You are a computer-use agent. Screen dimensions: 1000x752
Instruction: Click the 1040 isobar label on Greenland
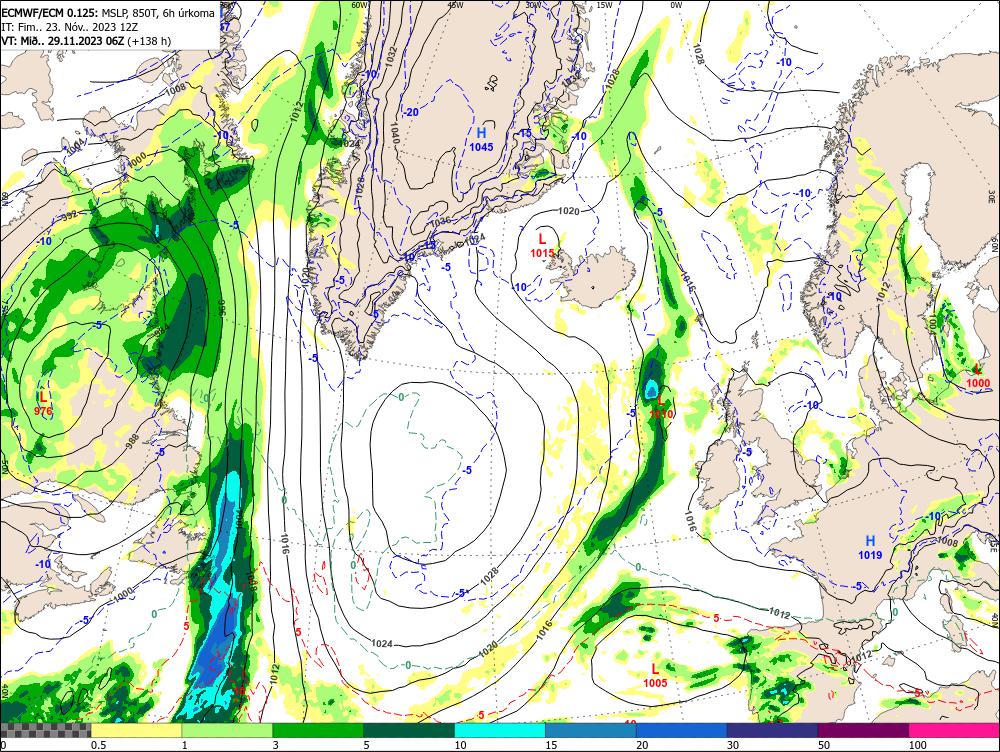[x=395, y=133]
